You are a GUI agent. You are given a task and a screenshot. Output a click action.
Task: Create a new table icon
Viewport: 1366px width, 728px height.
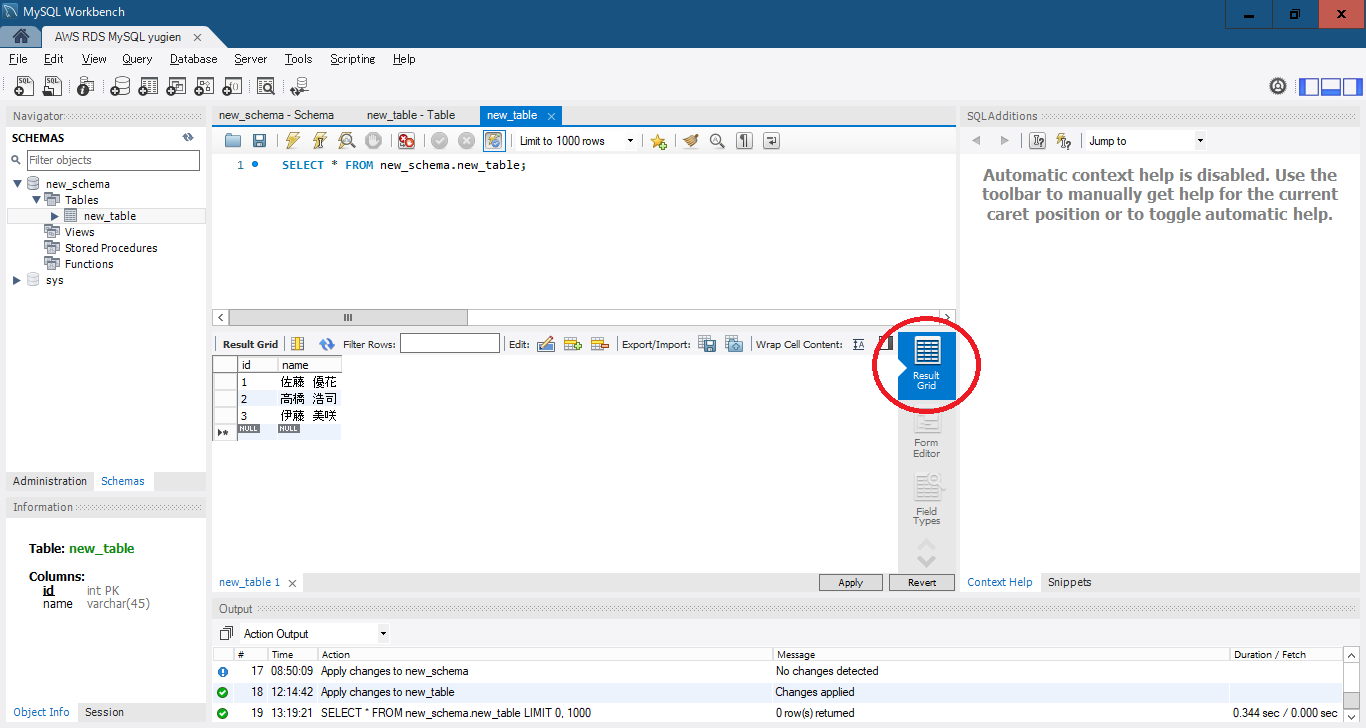click(x=148, y=87)
